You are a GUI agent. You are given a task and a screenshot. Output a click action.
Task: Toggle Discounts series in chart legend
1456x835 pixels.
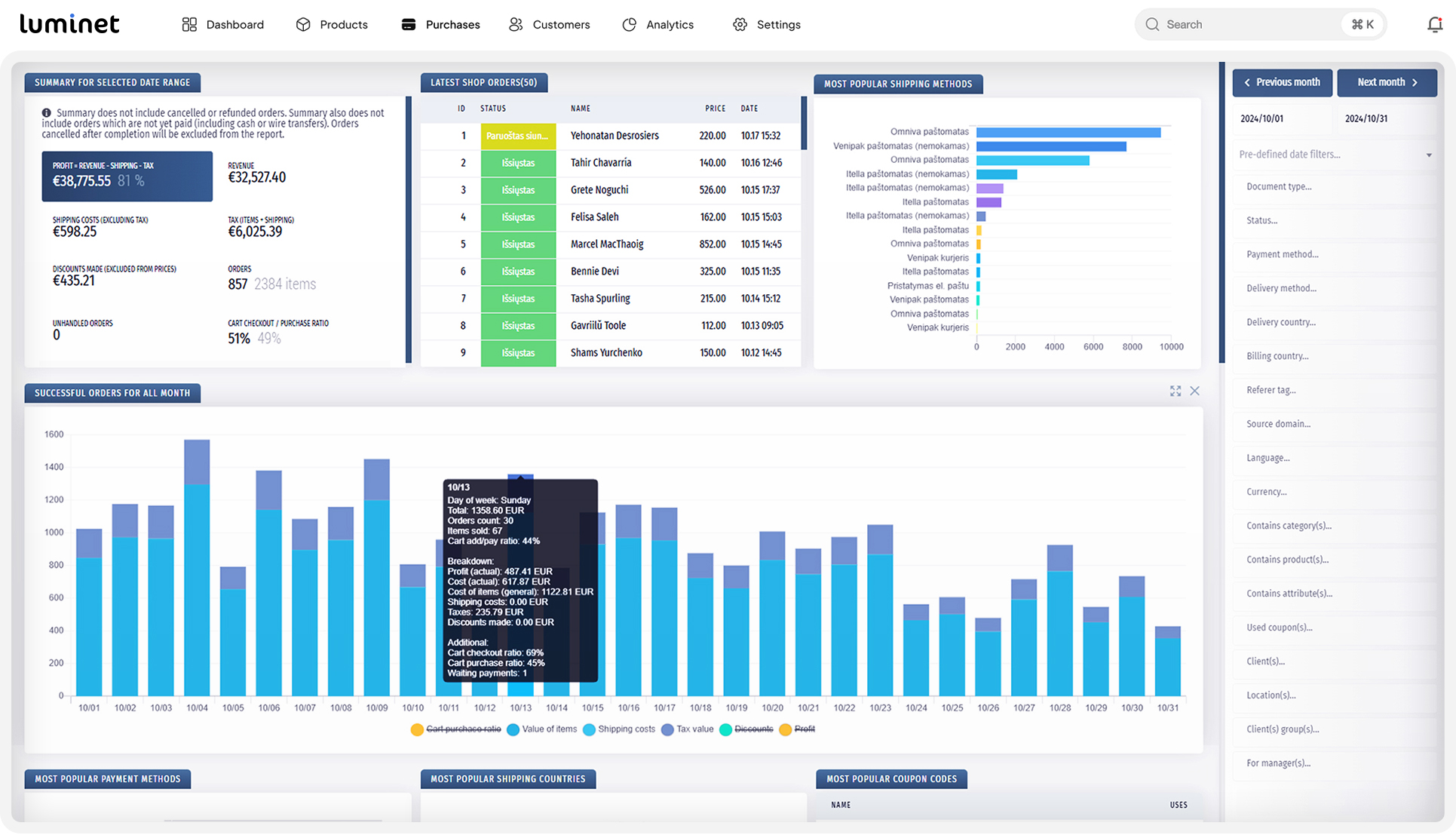click(753, 729)
